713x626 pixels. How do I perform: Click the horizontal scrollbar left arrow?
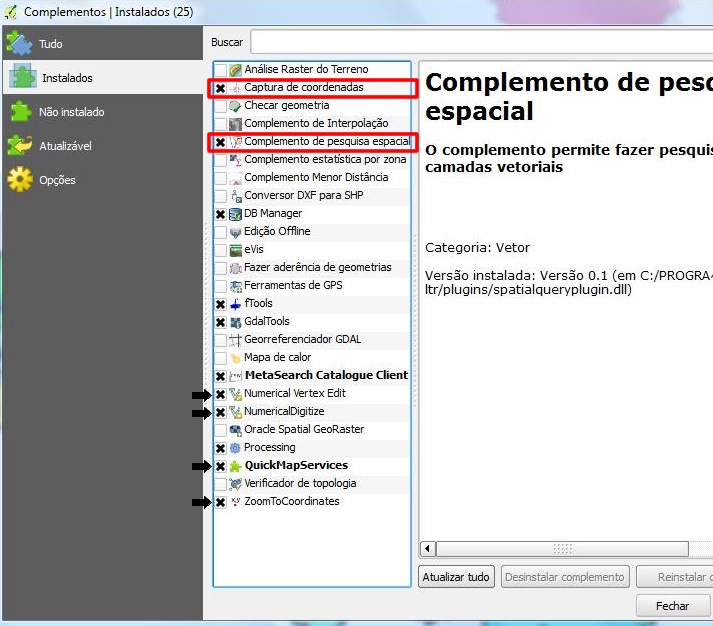[x=428, y=549]
